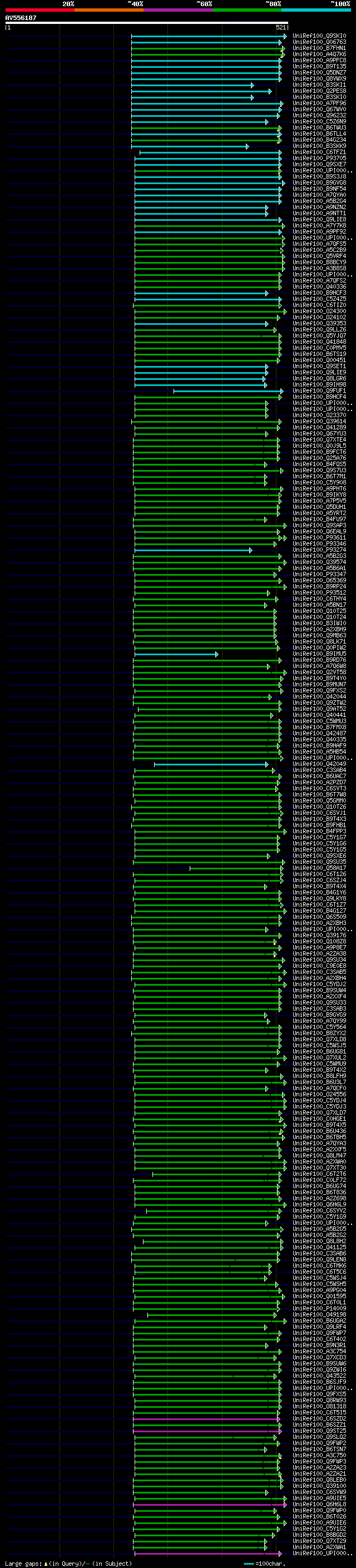Select hit label UniRef100_Q41848

click(x=319, y=342)
